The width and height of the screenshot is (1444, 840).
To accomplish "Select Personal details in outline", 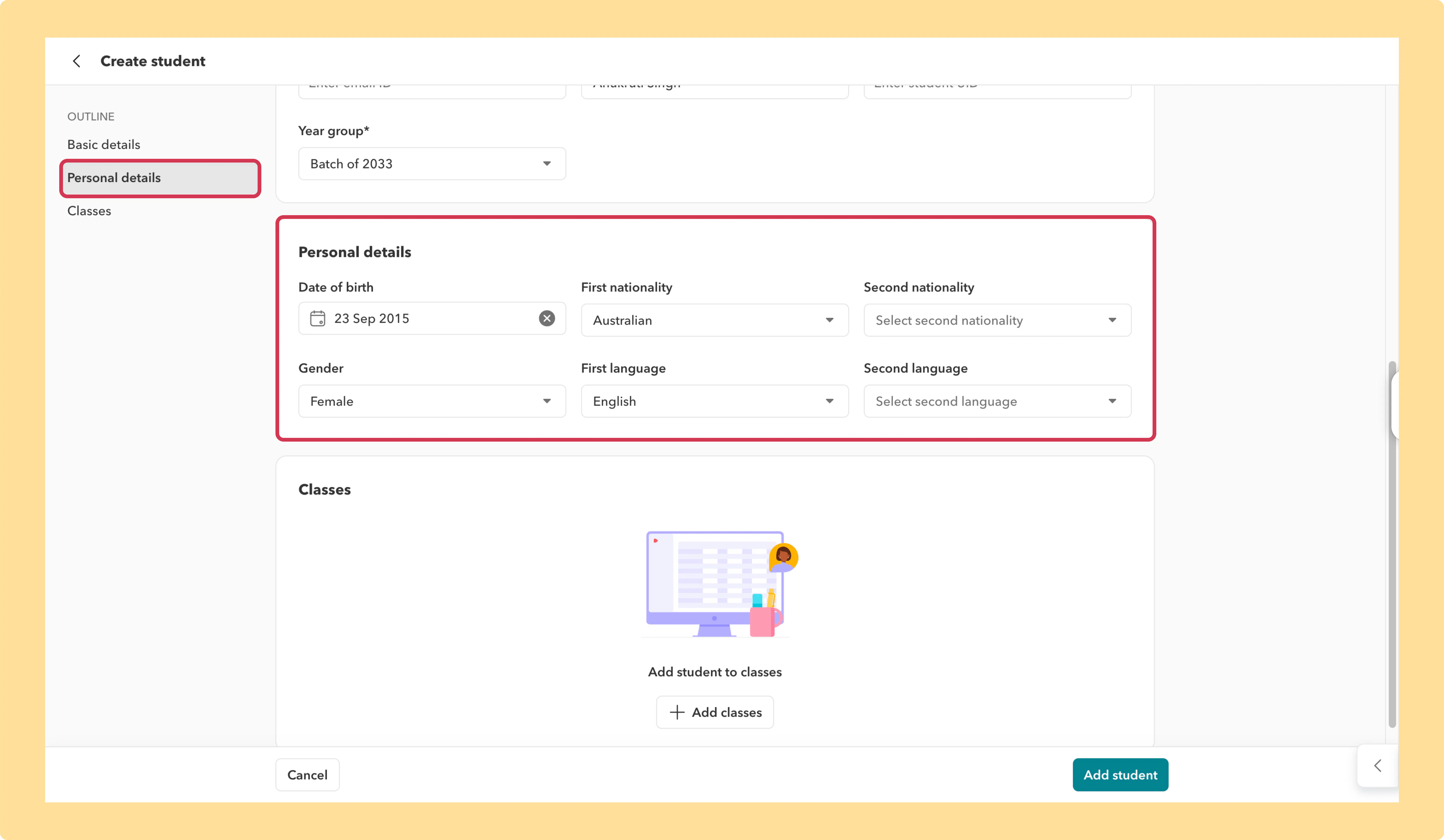I will coord(161,178).
